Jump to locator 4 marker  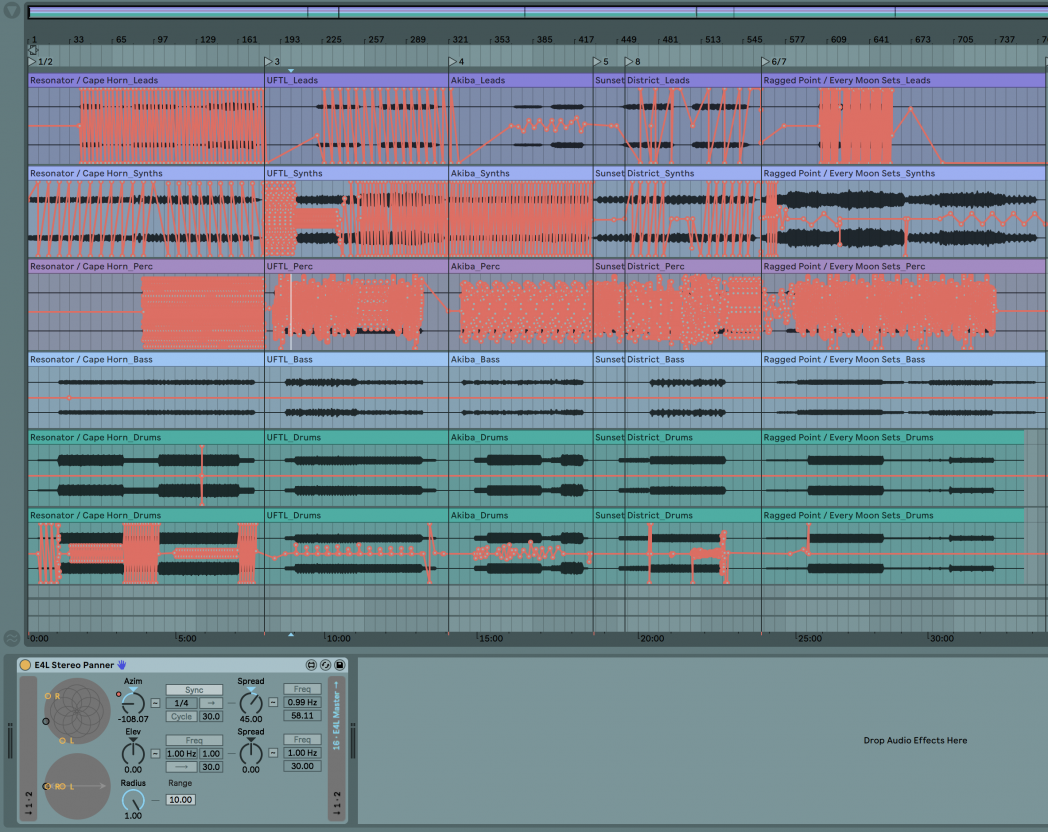click(x=454, y=61)
